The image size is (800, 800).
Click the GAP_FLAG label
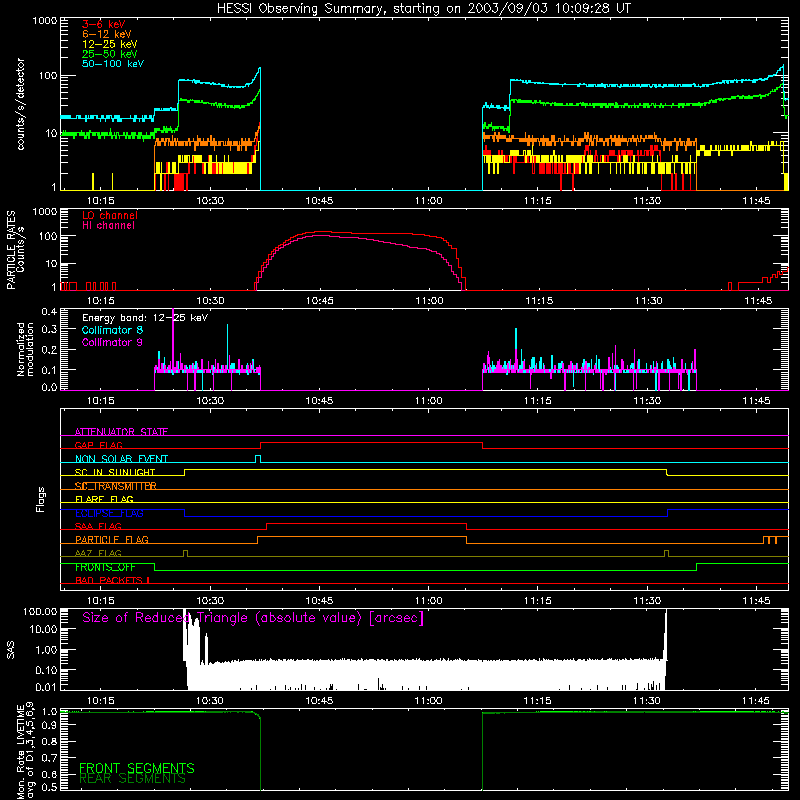click(99, 445)
